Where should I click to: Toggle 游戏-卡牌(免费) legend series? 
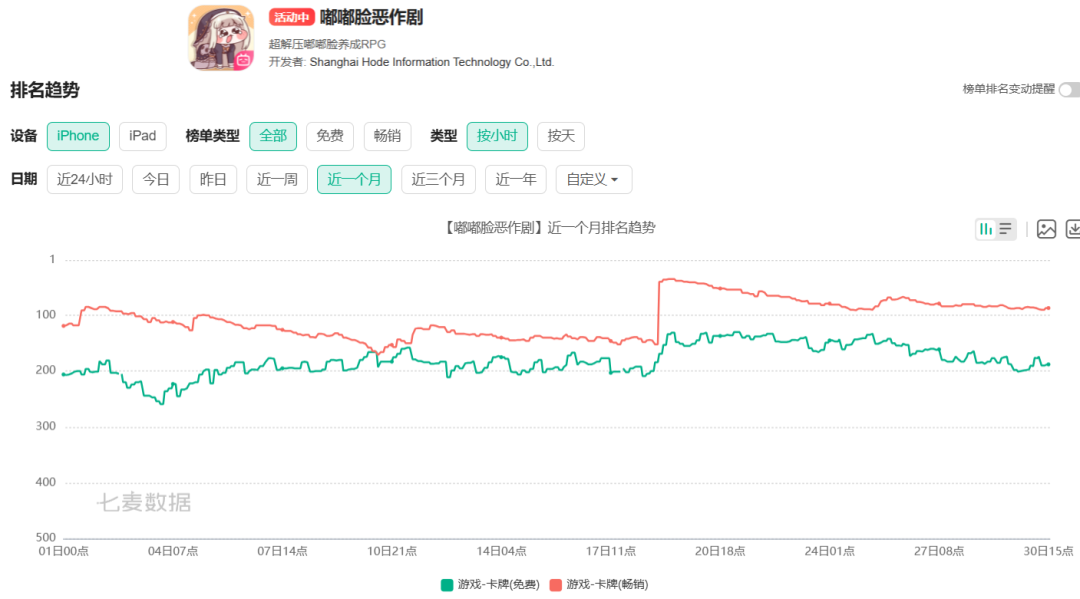(490, 585)
